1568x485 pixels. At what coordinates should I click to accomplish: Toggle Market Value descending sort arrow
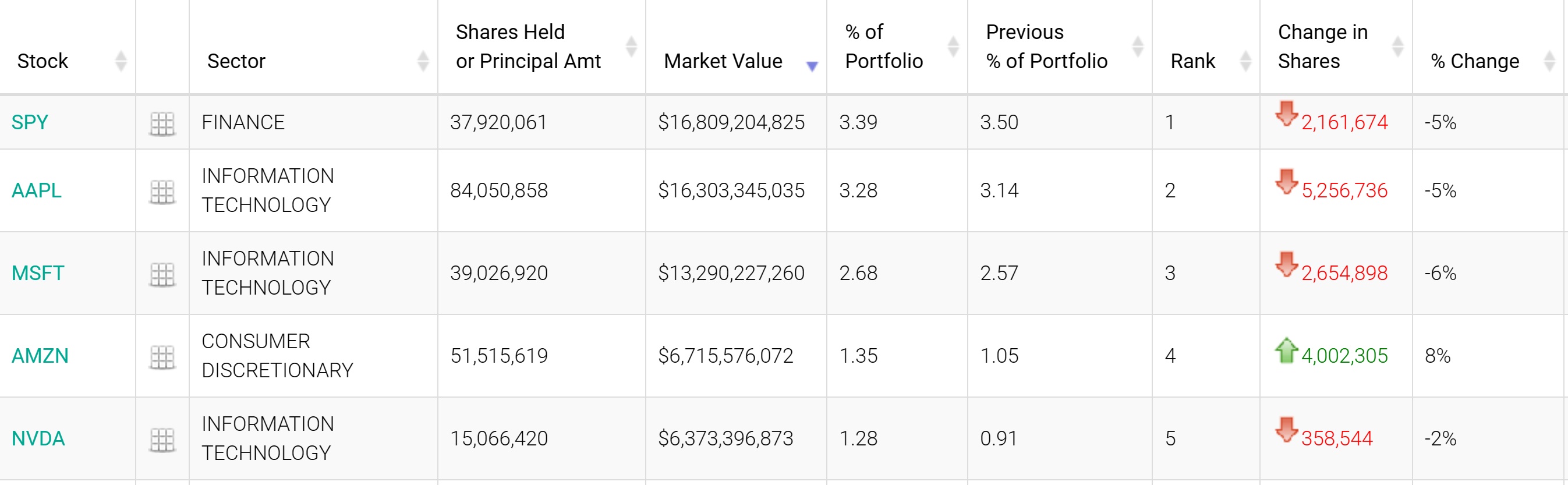point(812,66)
